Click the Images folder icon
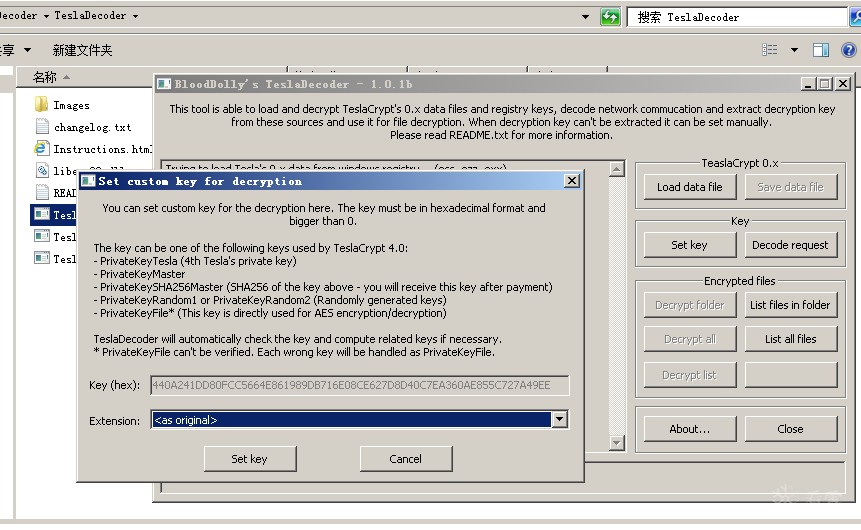This screenshot has width=861, height=530. pyautogui.click(x=41, y=104)
